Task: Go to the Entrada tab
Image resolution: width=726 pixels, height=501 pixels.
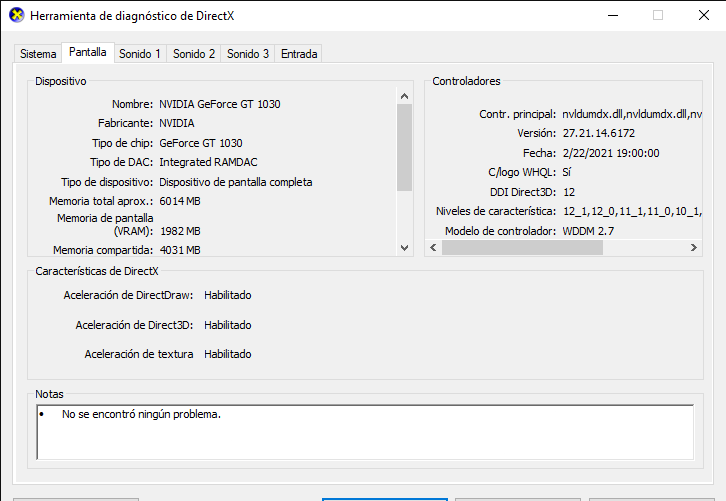Action: click(299, 54)
